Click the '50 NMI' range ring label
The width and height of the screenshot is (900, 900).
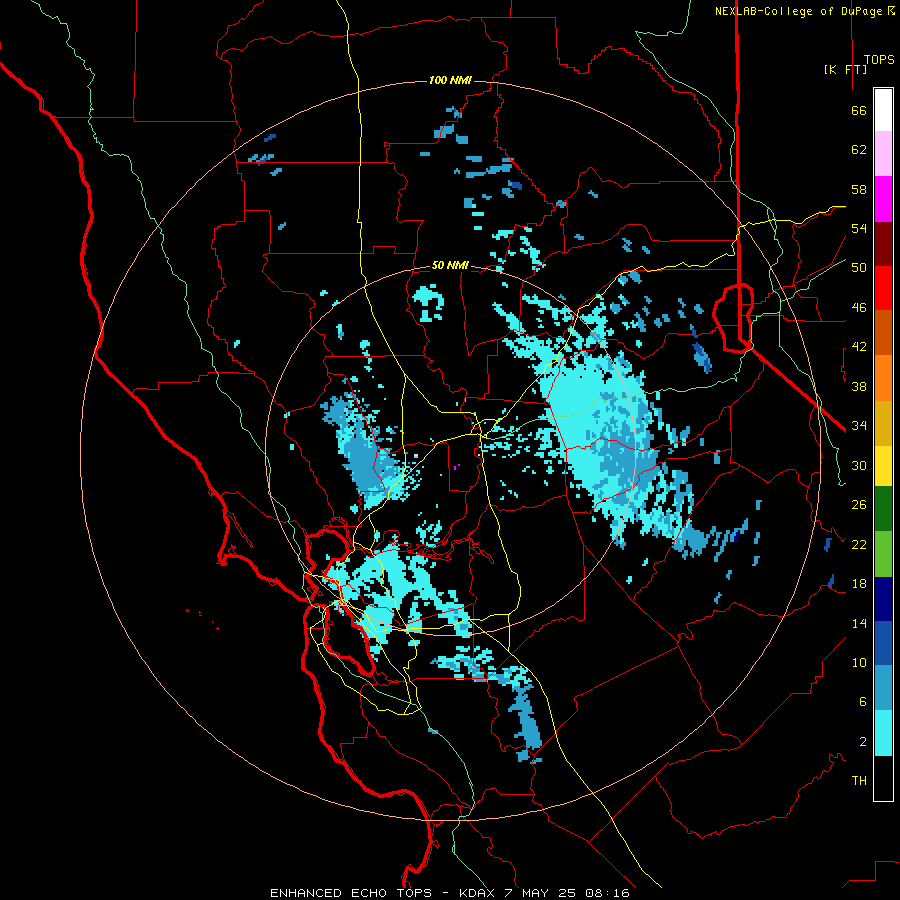[450, 265]
